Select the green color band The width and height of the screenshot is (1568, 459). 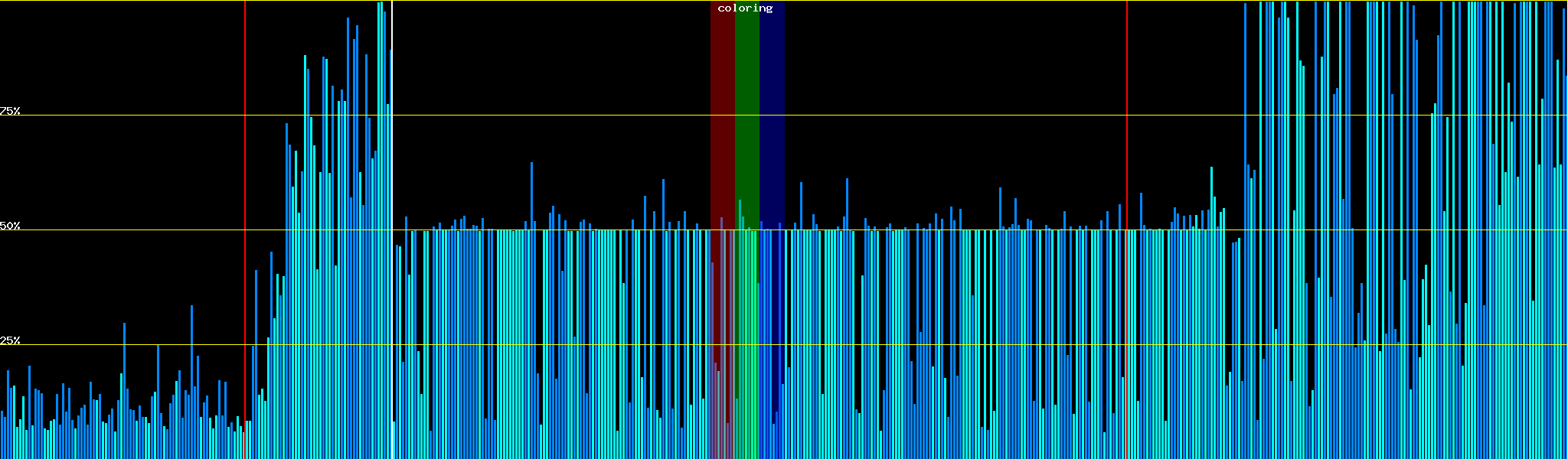click(x=746, y=115)
